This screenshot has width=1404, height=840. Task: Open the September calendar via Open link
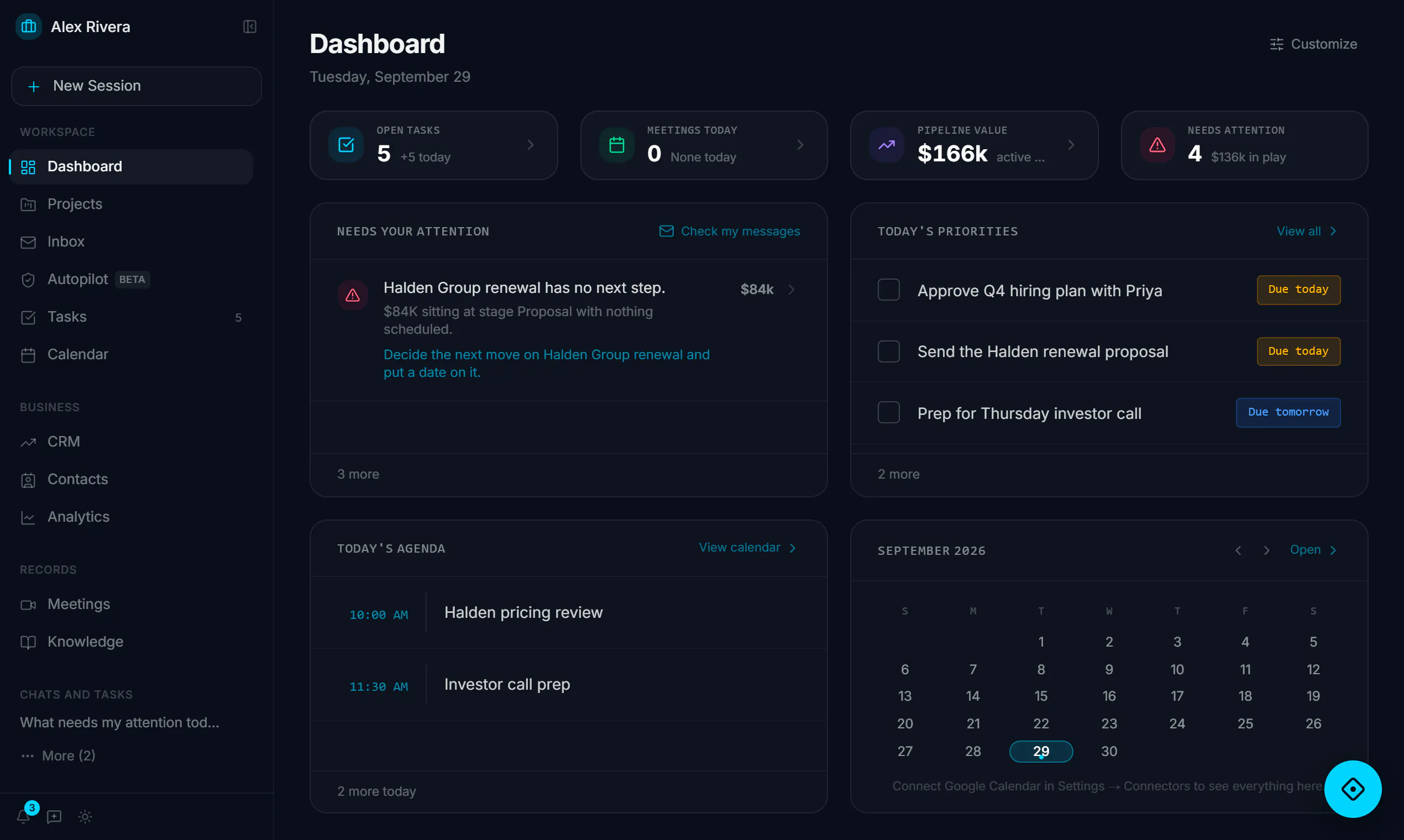pyautogui.click(x=1313, y=550)
